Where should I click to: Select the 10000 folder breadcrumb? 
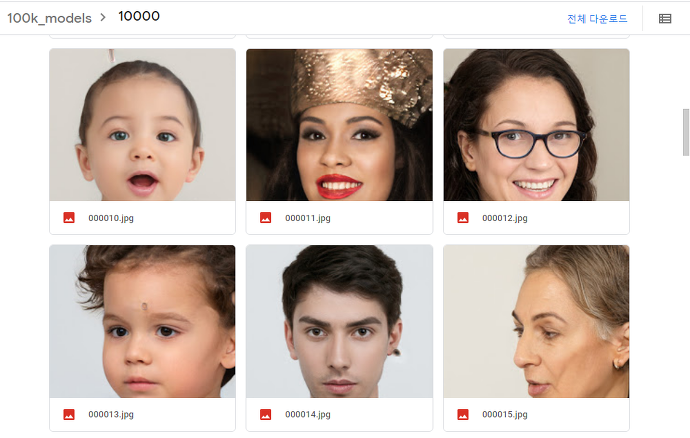(x=139, y=16)
